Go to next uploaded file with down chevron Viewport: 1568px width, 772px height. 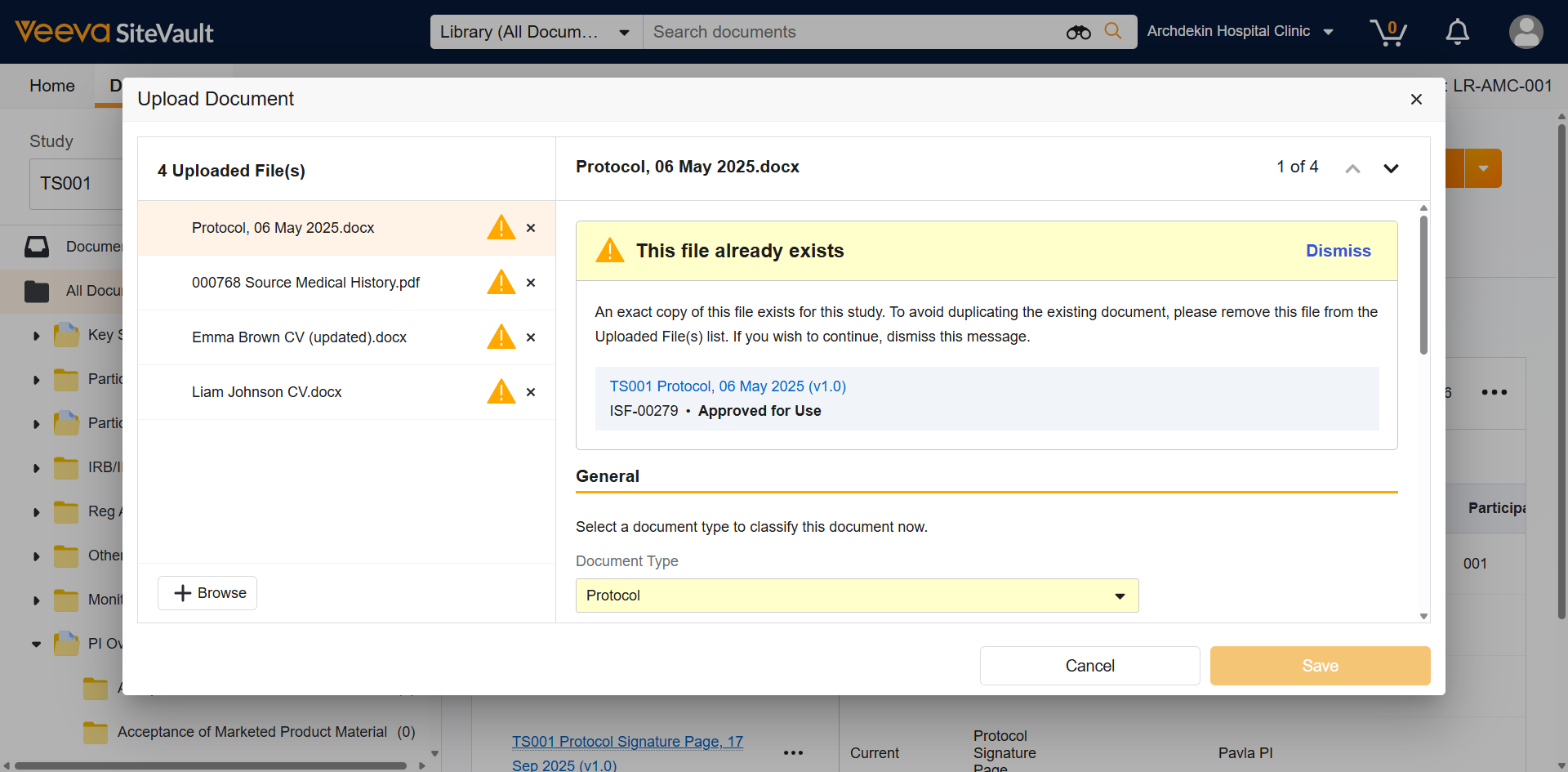tap(1392, 168)
